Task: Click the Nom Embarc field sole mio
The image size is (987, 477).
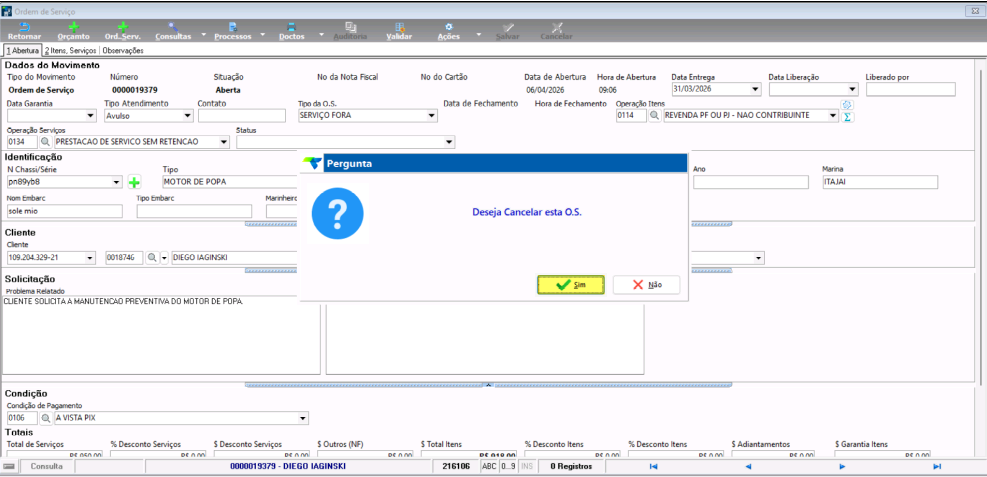Action: [x=65, y=211]
